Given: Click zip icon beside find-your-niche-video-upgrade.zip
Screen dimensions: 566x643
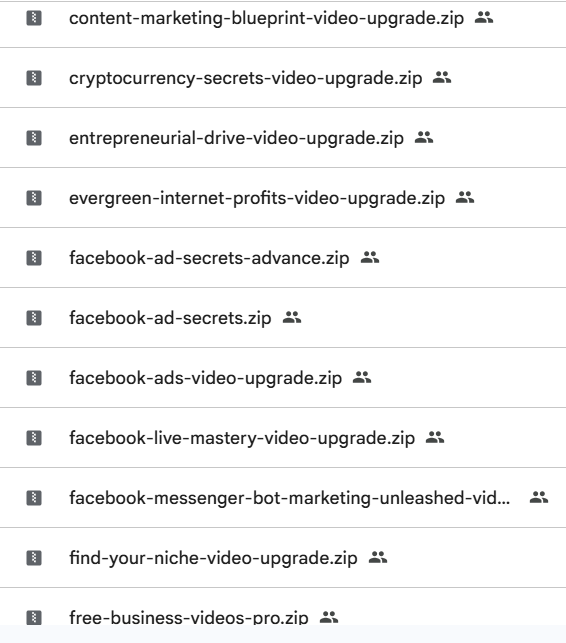Looking at the screenshot, I should pos(34,558).
